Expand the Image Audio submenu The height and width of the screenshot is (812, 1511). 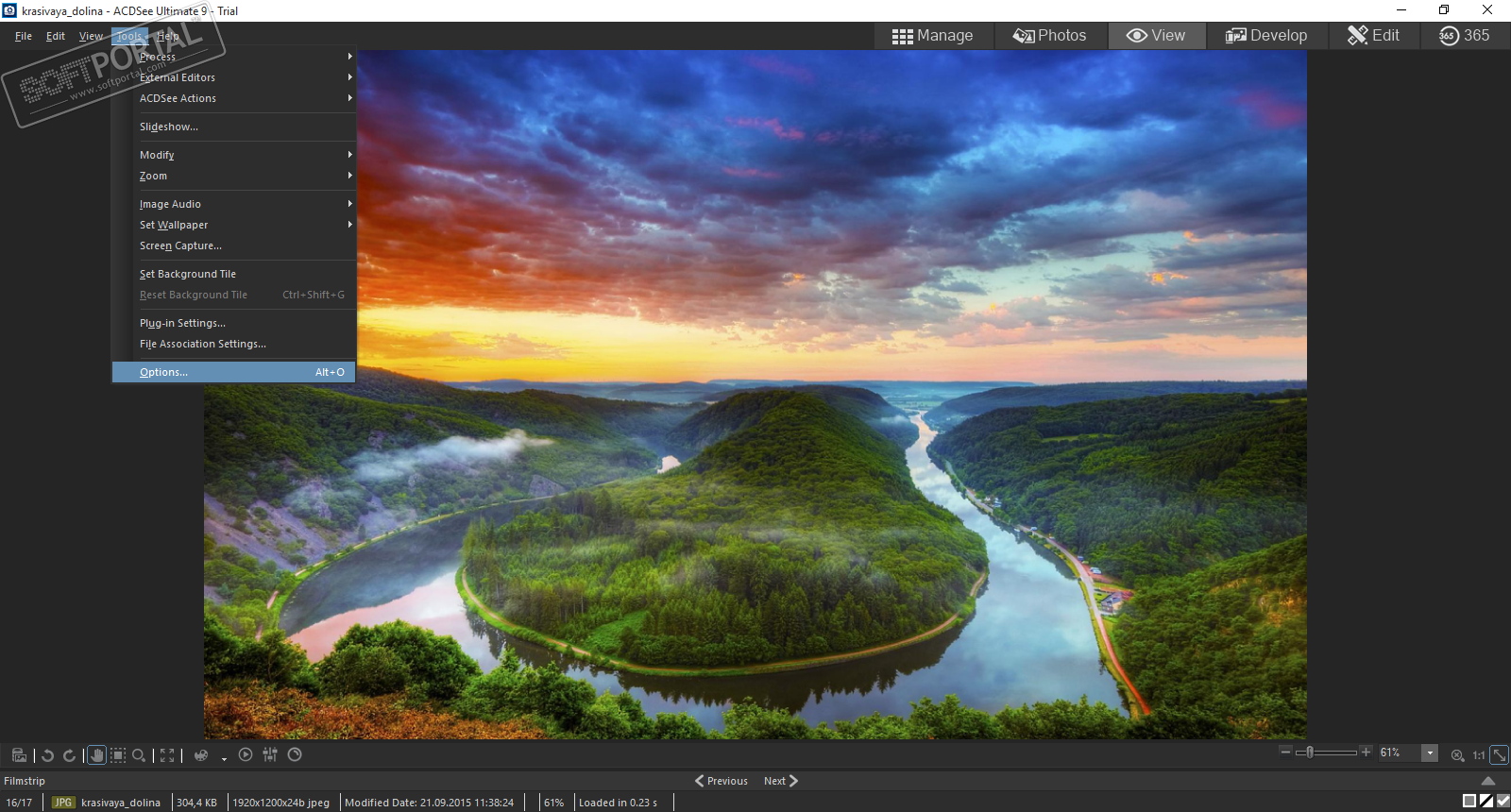point(234,204)
